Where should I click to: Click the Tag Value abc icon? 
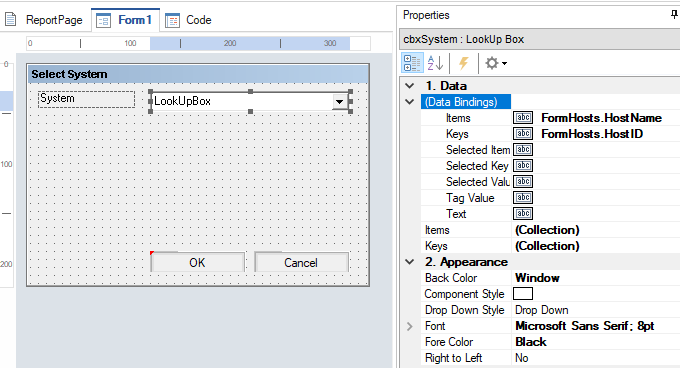[523, 198]
